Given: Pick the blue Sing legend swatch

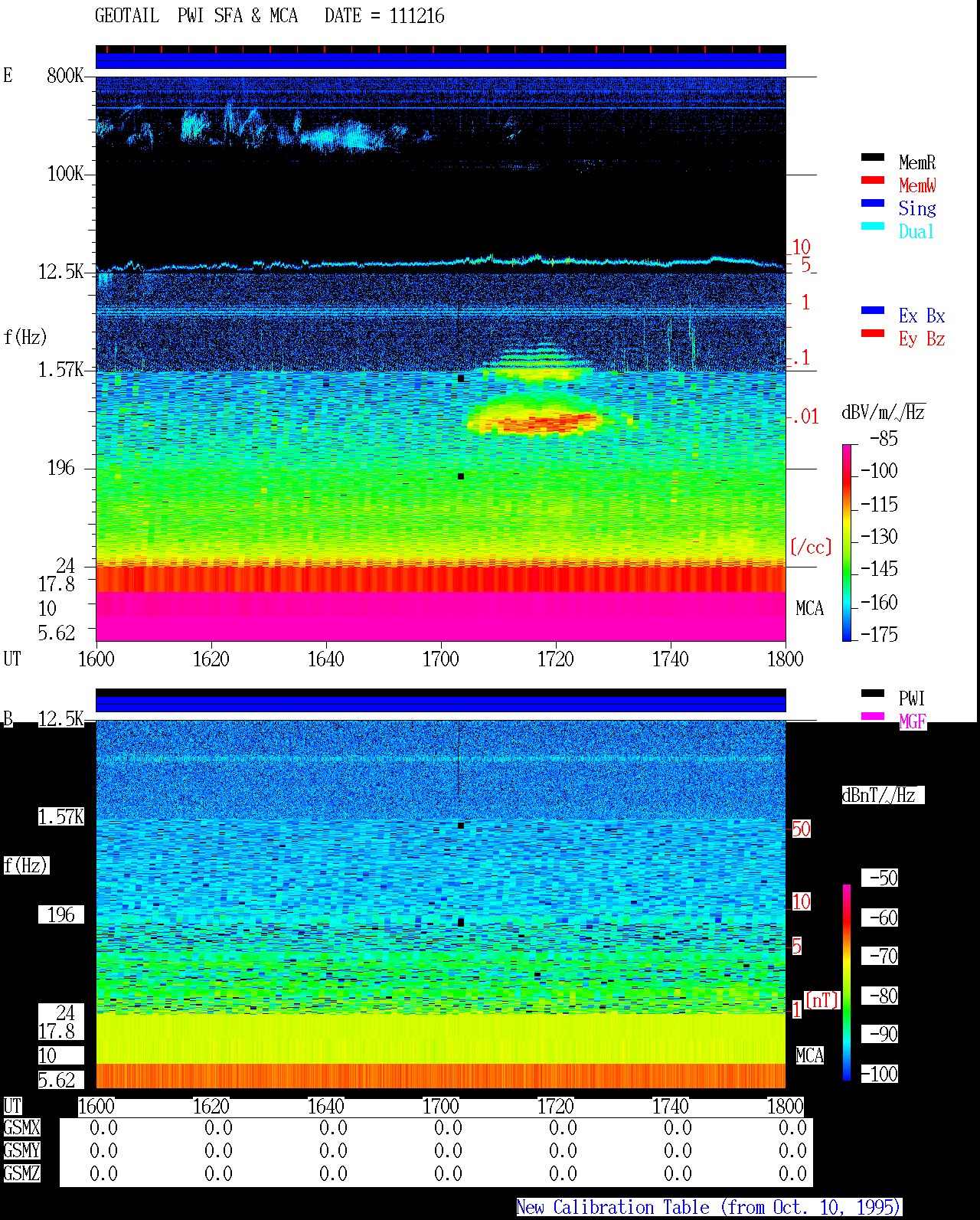Looking at the screenshot, I should point(873,203).
